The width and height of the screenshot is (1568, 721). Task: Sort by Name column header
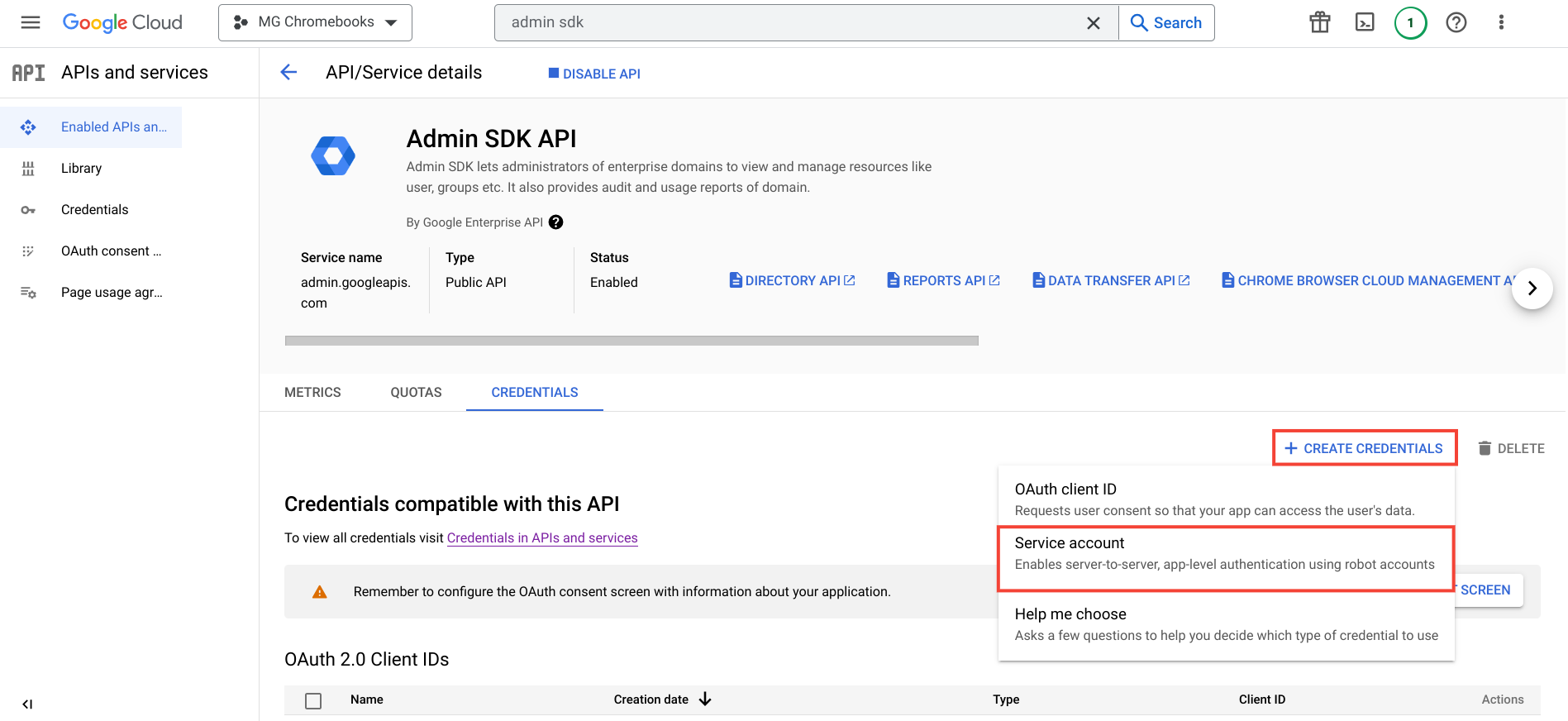point(367,700)
